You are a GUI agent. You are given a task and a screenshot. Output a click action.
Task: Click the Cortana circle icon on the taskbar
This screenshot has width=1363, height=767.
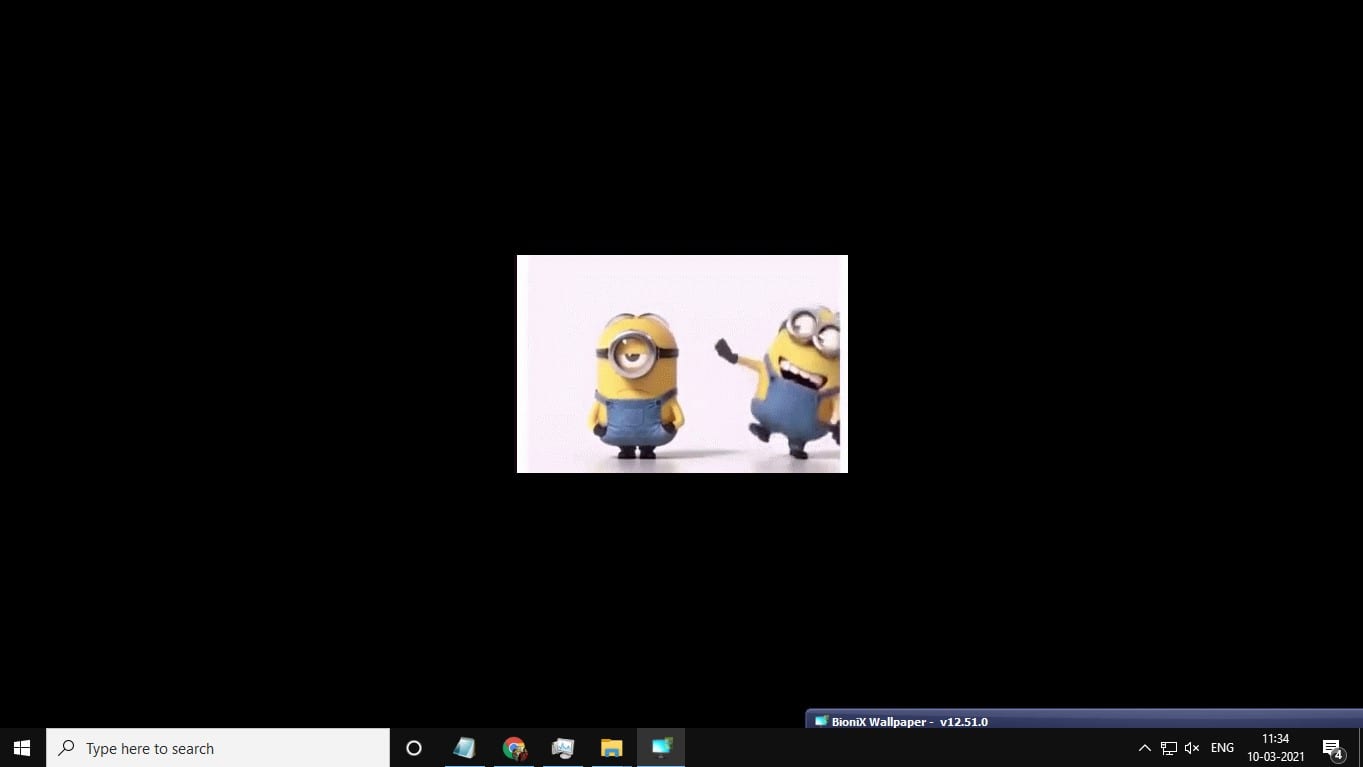click(413, 748)
